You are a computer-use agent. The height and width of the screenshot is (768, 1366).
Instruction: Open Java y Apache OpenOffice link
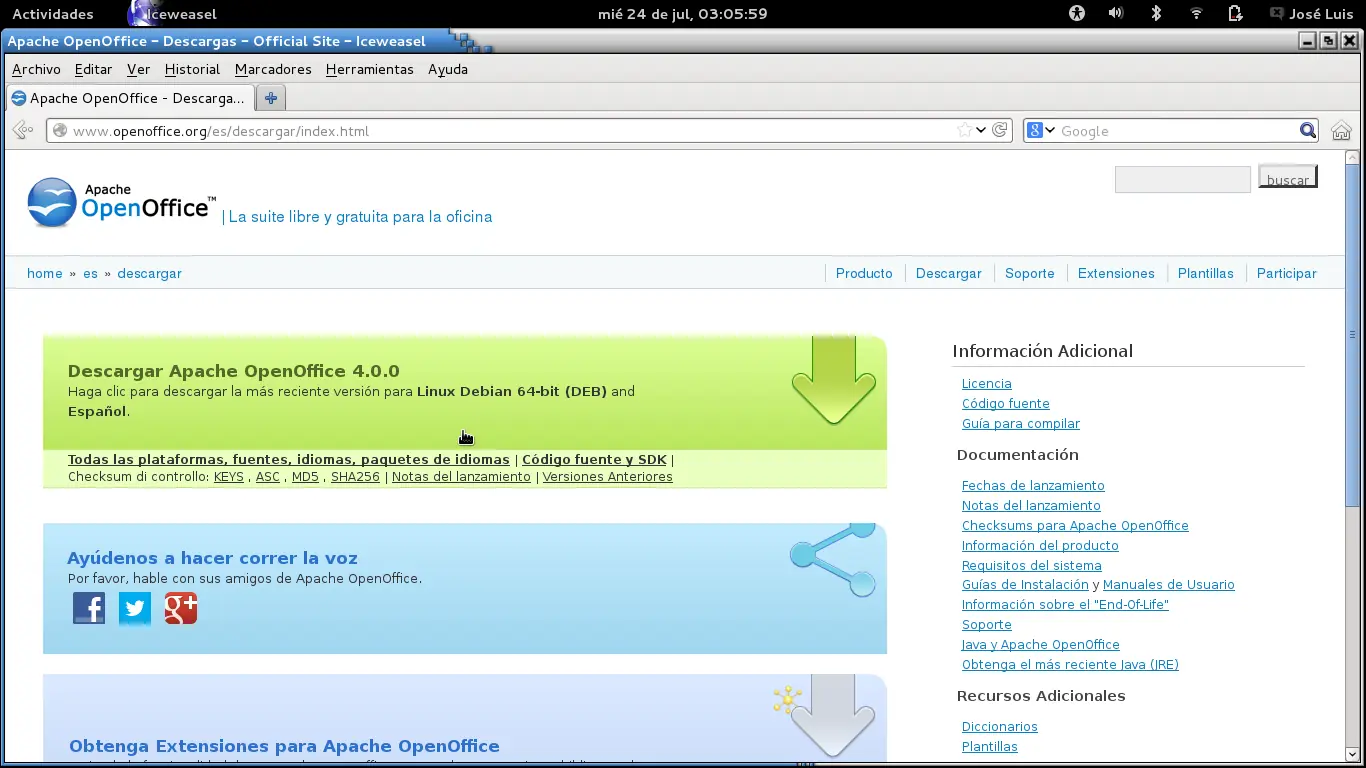(1041, 645)
